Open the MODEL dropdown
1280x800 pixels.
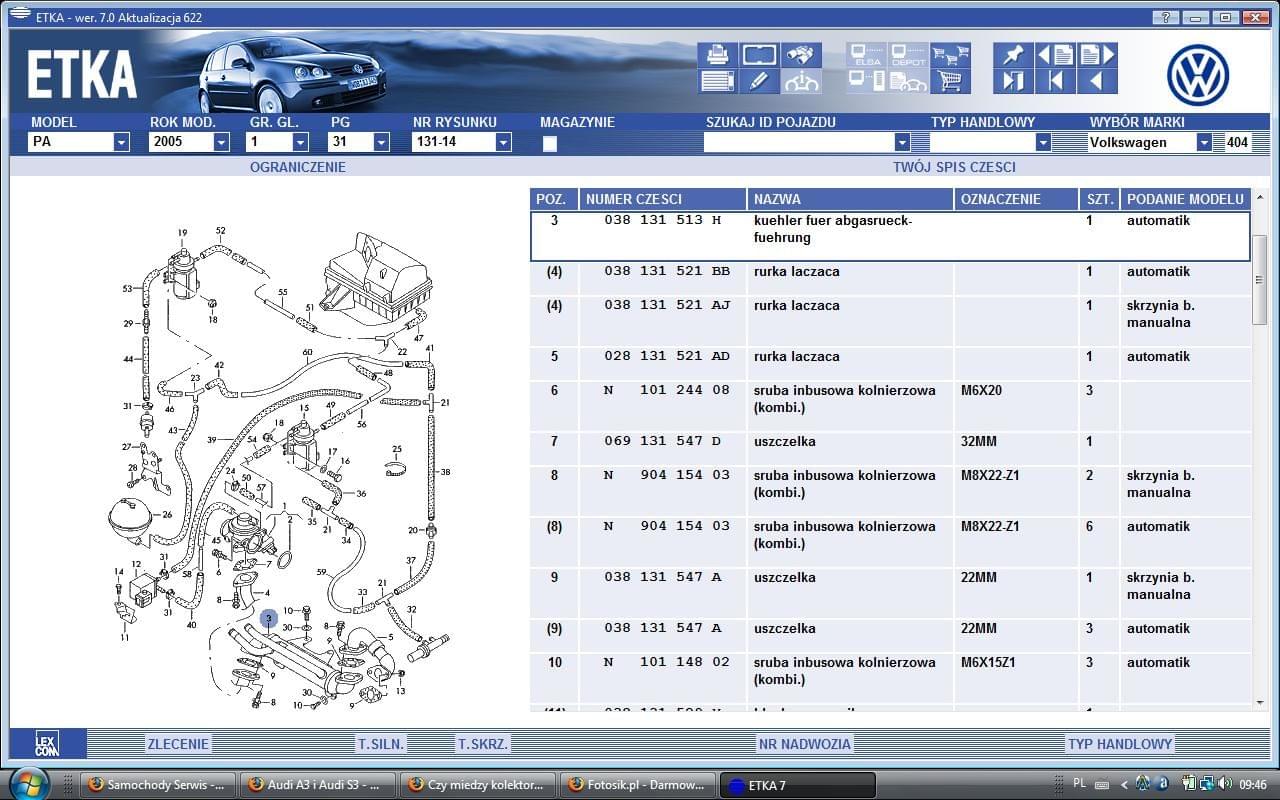tap(121, 142)
